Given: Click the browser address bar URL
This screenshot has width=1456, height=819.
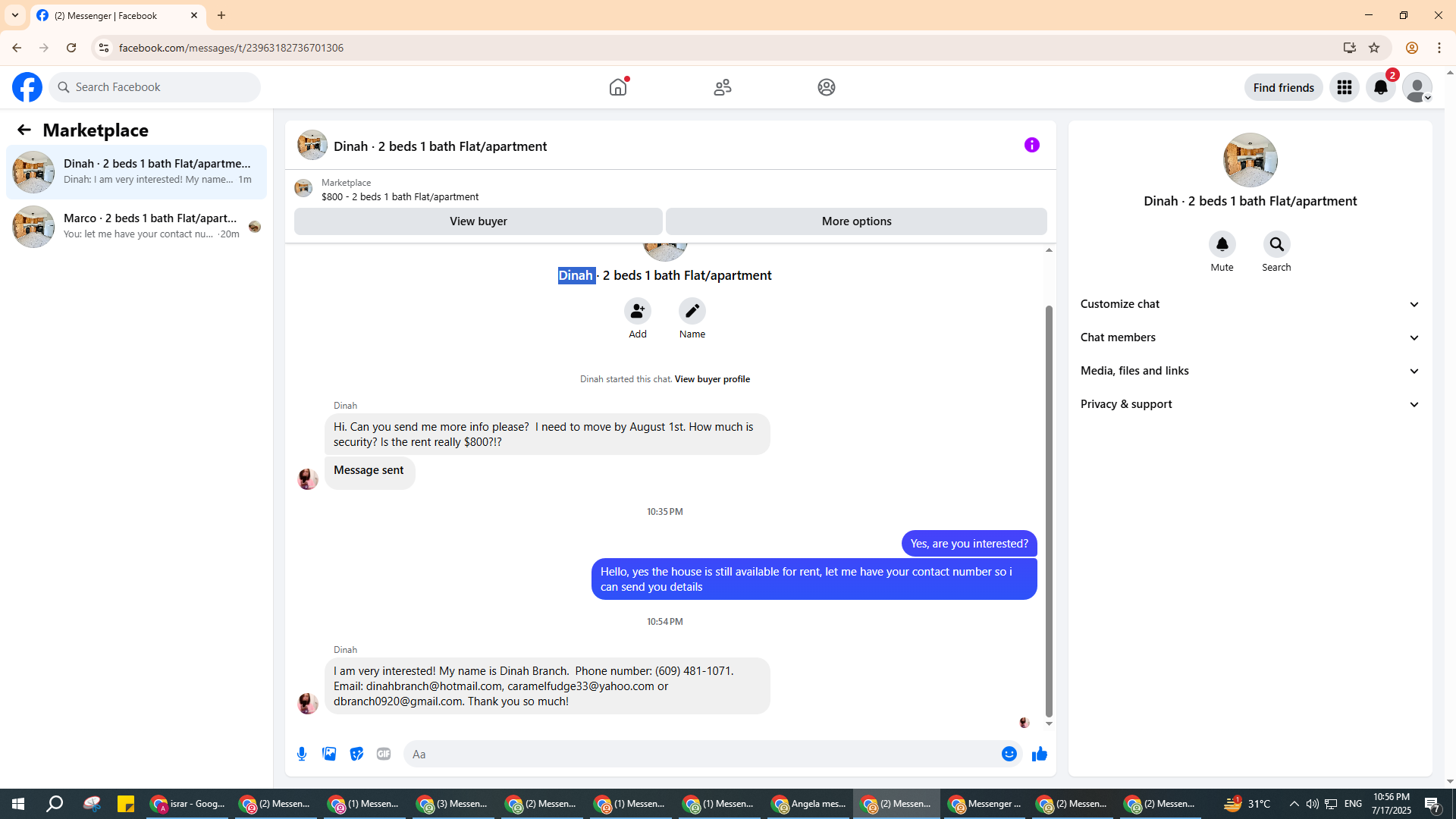Looking at the screenshot, I should pyautogui.click(x=231, y=48).
